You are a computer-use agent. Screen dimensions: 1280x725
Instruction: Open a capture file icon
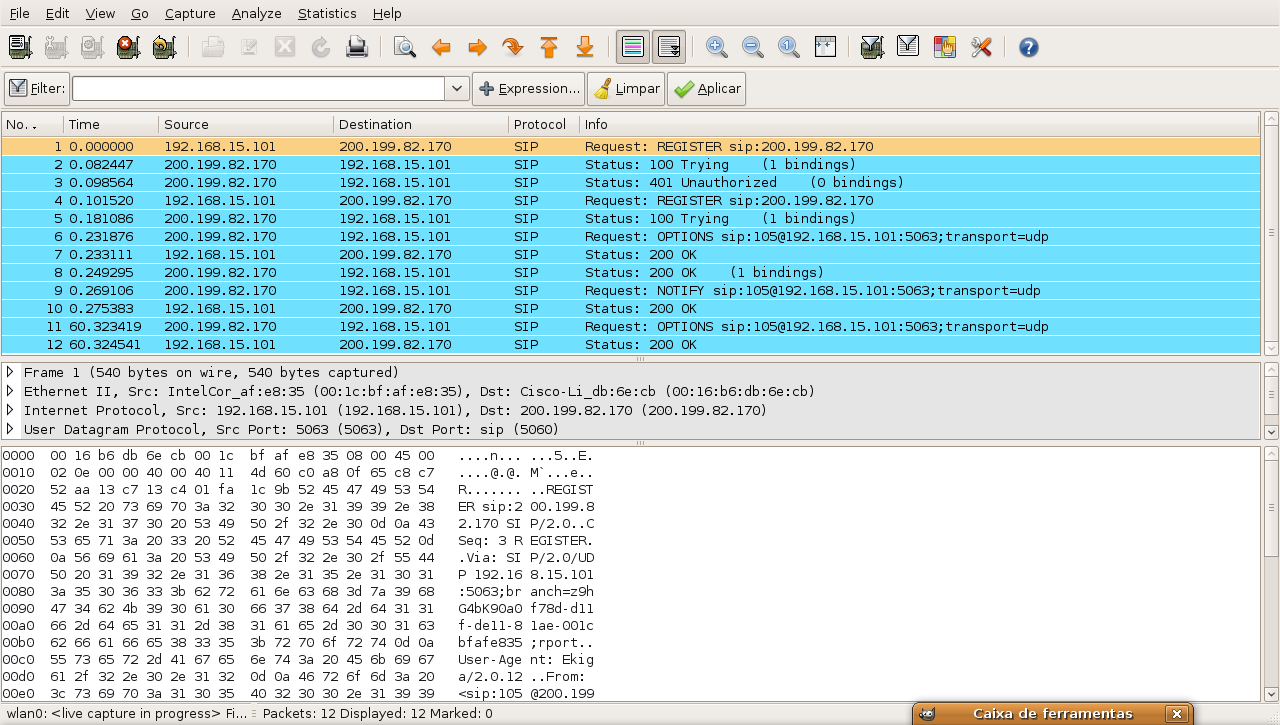click(213, 47)
